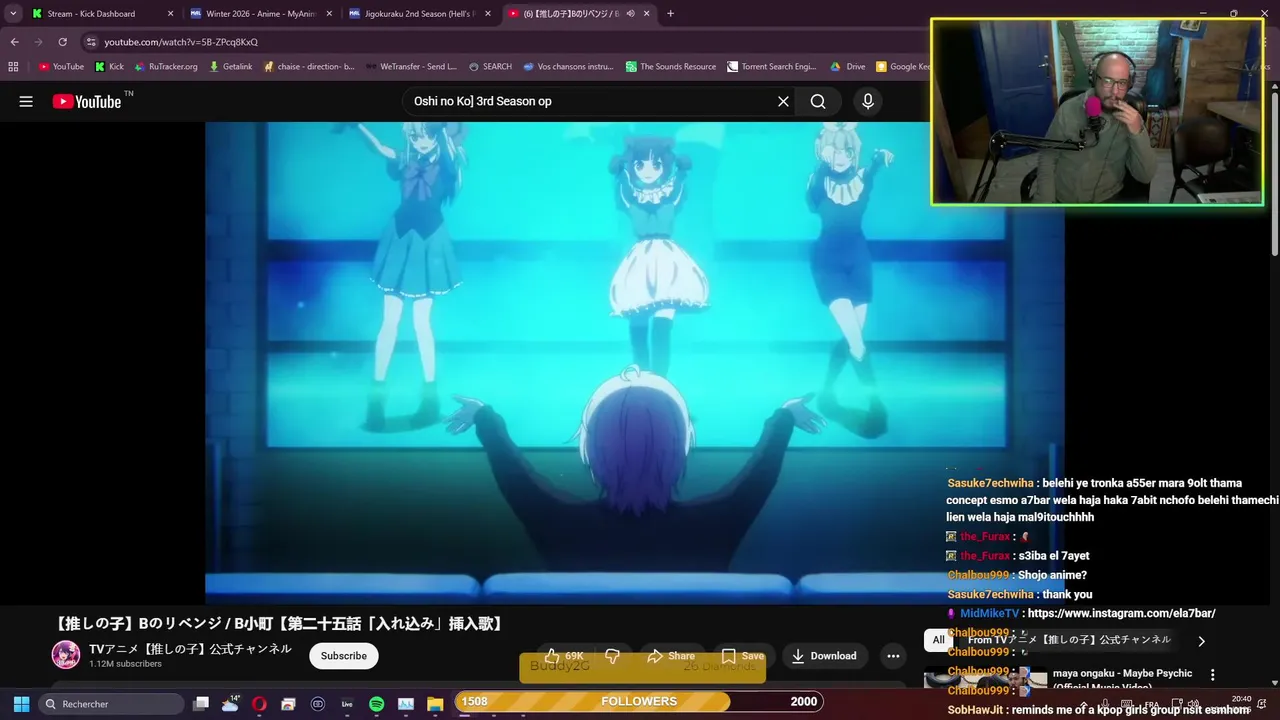The width and height of the screenshot is (1280, 720).
Task: Open the tab search dropdown arrow
Action: [x=13, y=14]
